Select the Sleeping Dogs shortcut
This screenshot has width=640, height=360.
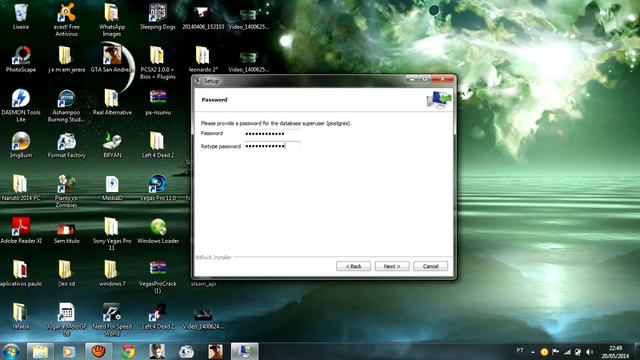pos(158,17)
